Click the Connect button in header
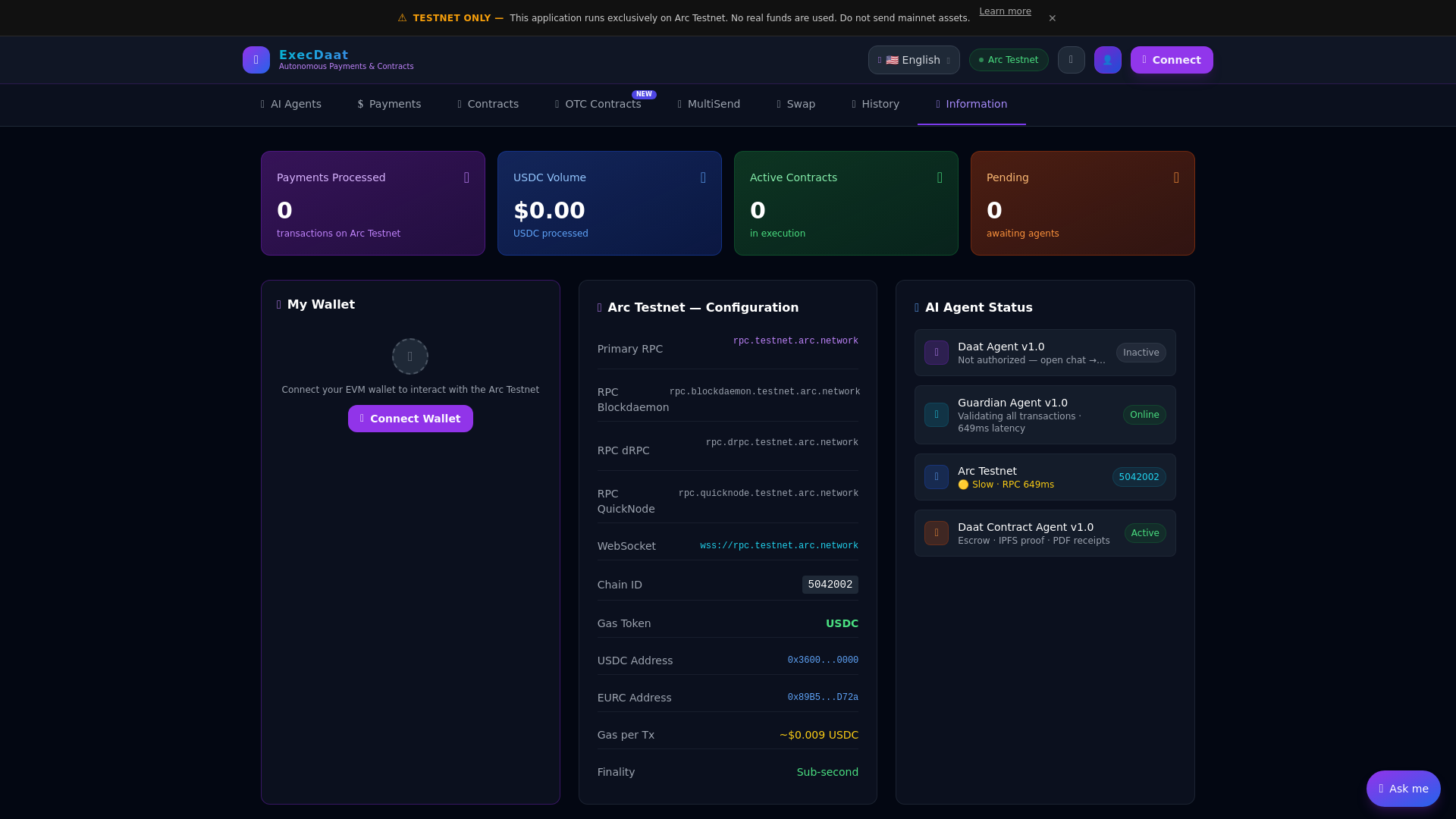 [1172, 60]
